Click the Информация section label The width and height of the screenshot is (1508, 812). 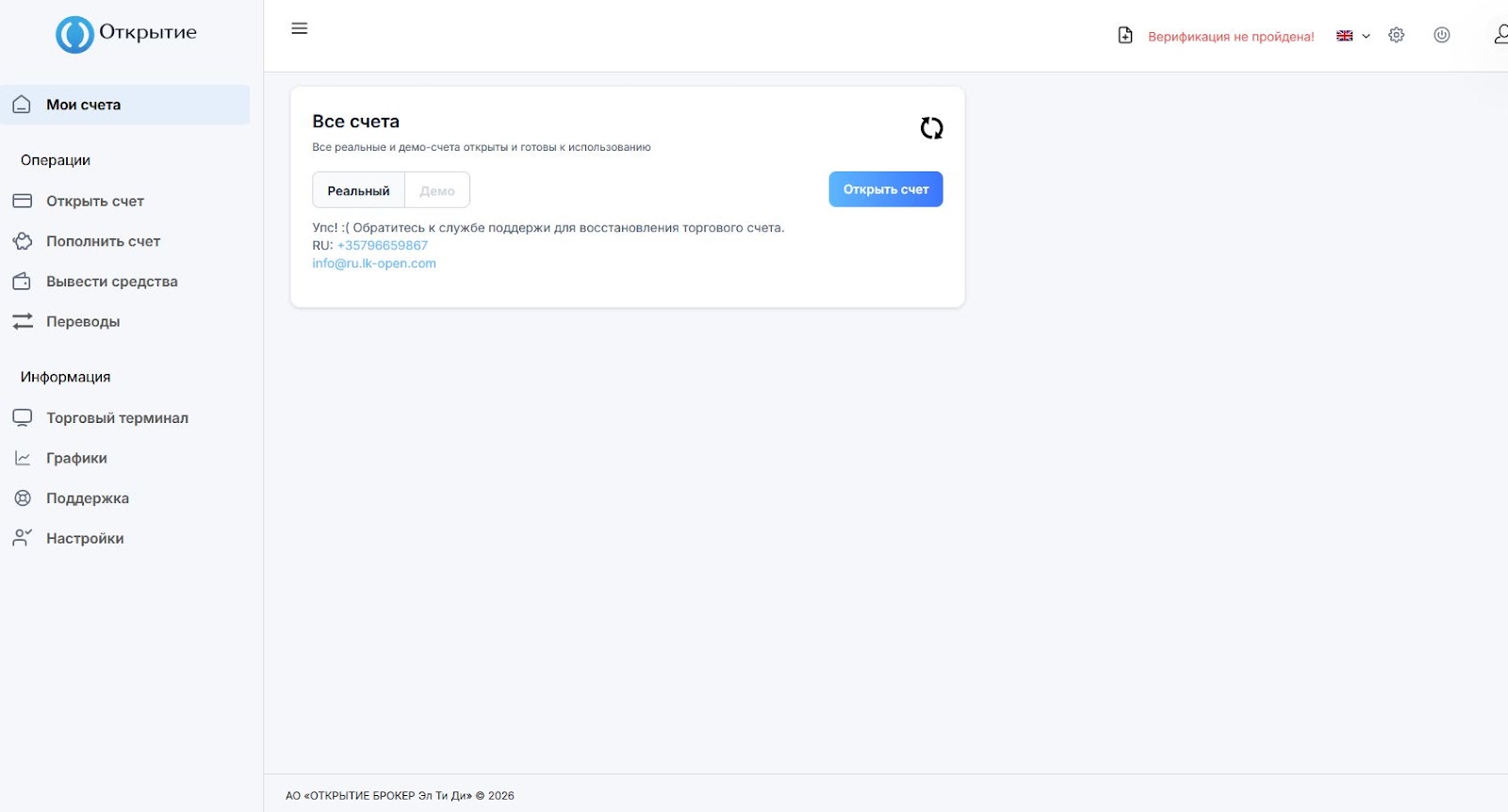click(65, 377)
